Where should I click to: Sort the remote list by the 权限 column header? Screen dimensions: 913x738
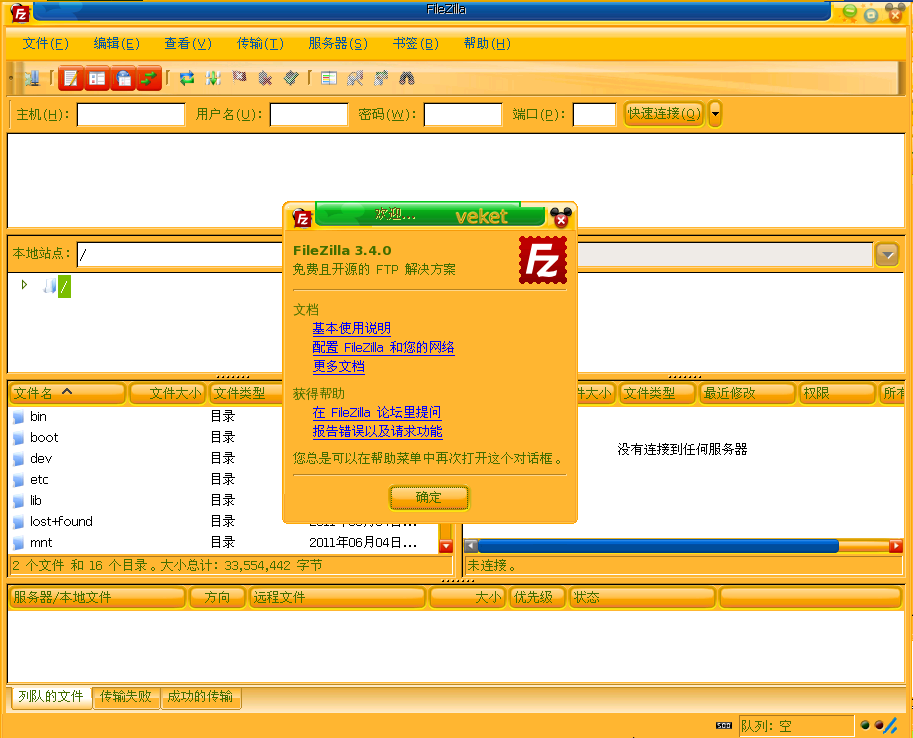(837, 394)
